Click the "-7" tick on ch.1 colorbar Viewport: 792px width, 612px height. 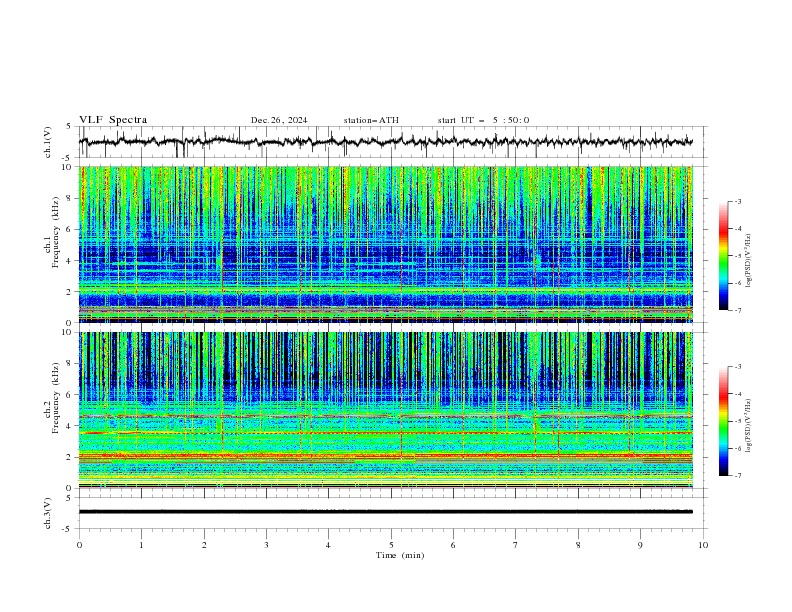tap(737, 310)
